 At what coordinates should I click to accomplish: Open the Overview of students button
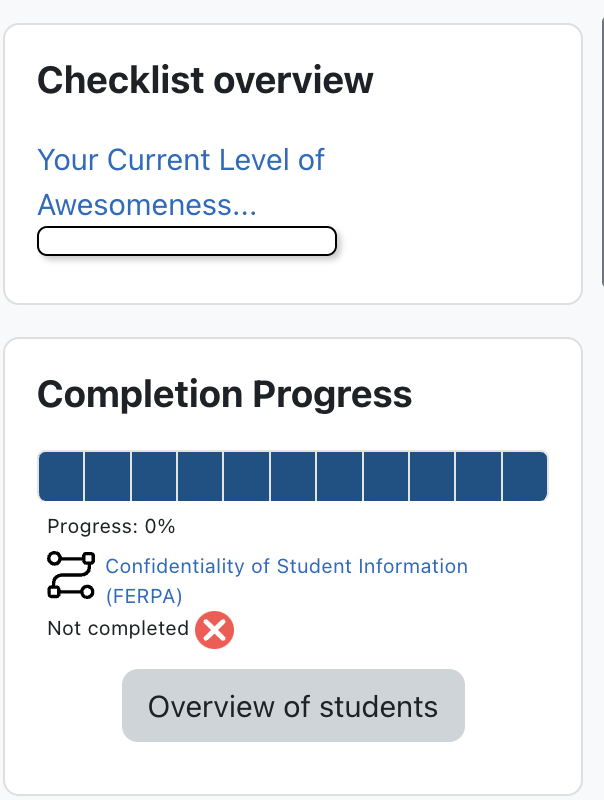coord(293,706)
